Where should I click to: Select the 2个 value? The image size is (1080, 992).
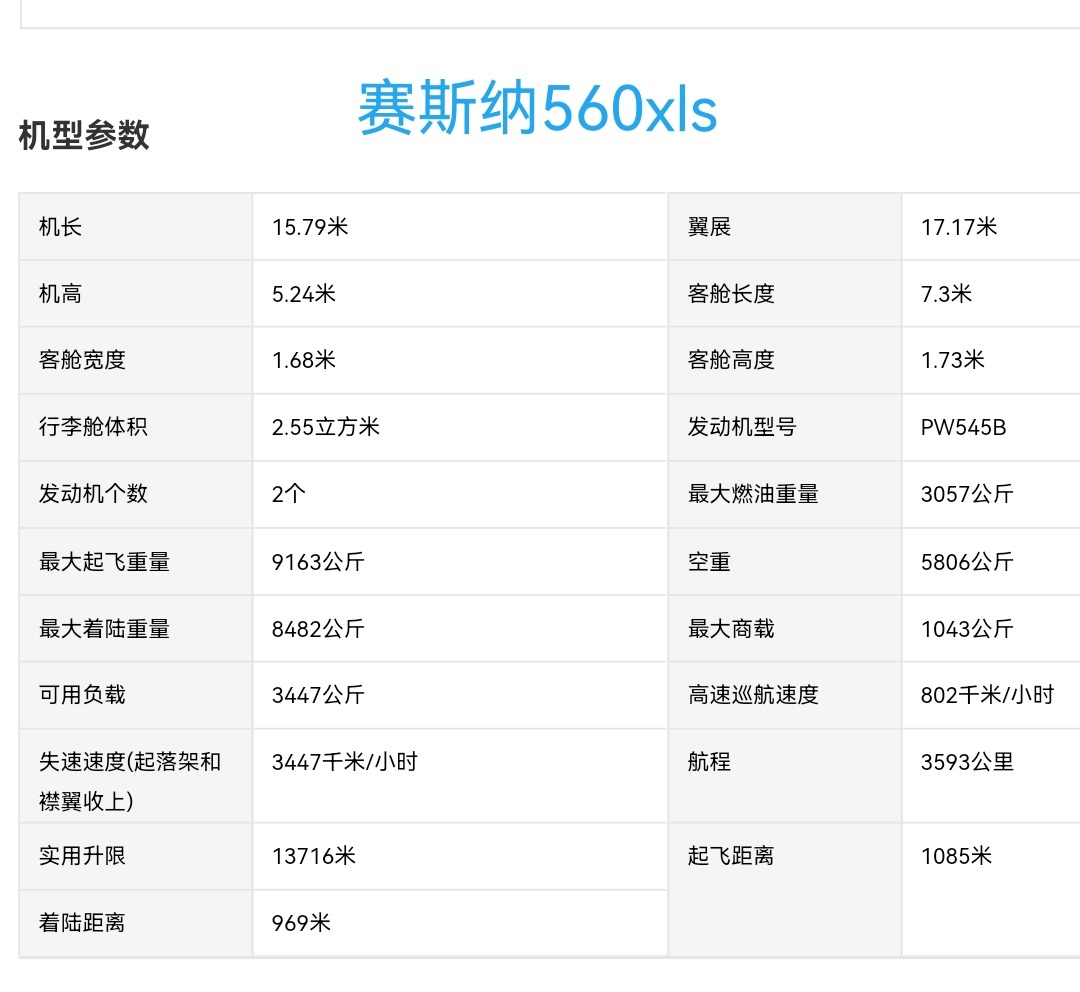coord(289,494)
